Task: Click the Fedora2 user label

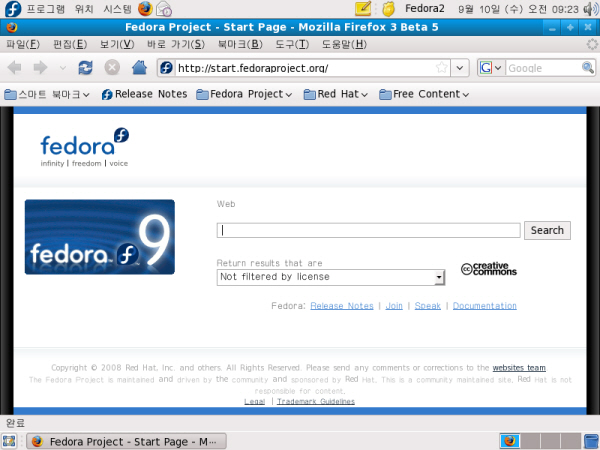Action: click(425, 9)
